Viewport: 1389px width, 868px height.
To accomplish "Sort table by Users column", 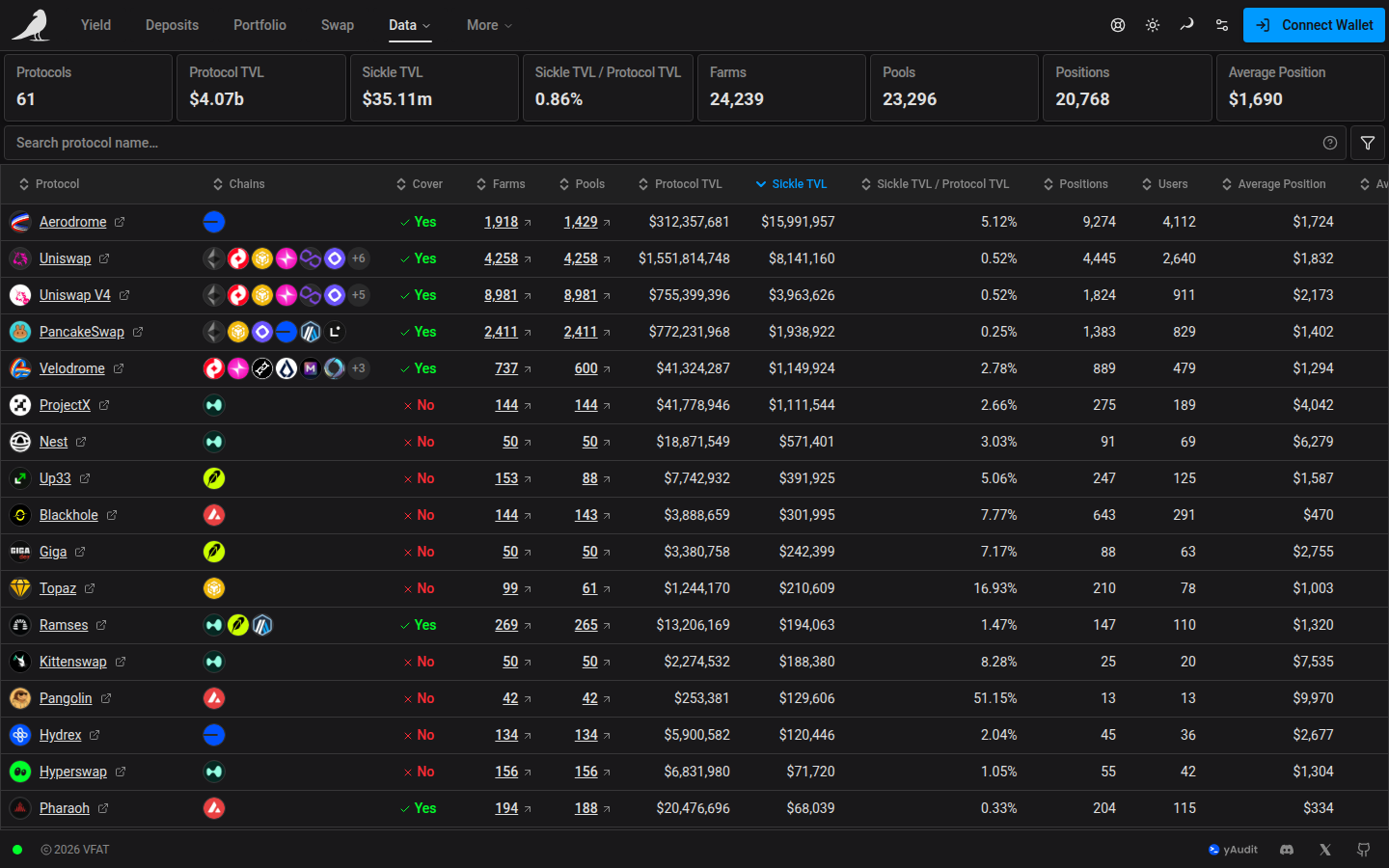I will tap(1164, 184).
